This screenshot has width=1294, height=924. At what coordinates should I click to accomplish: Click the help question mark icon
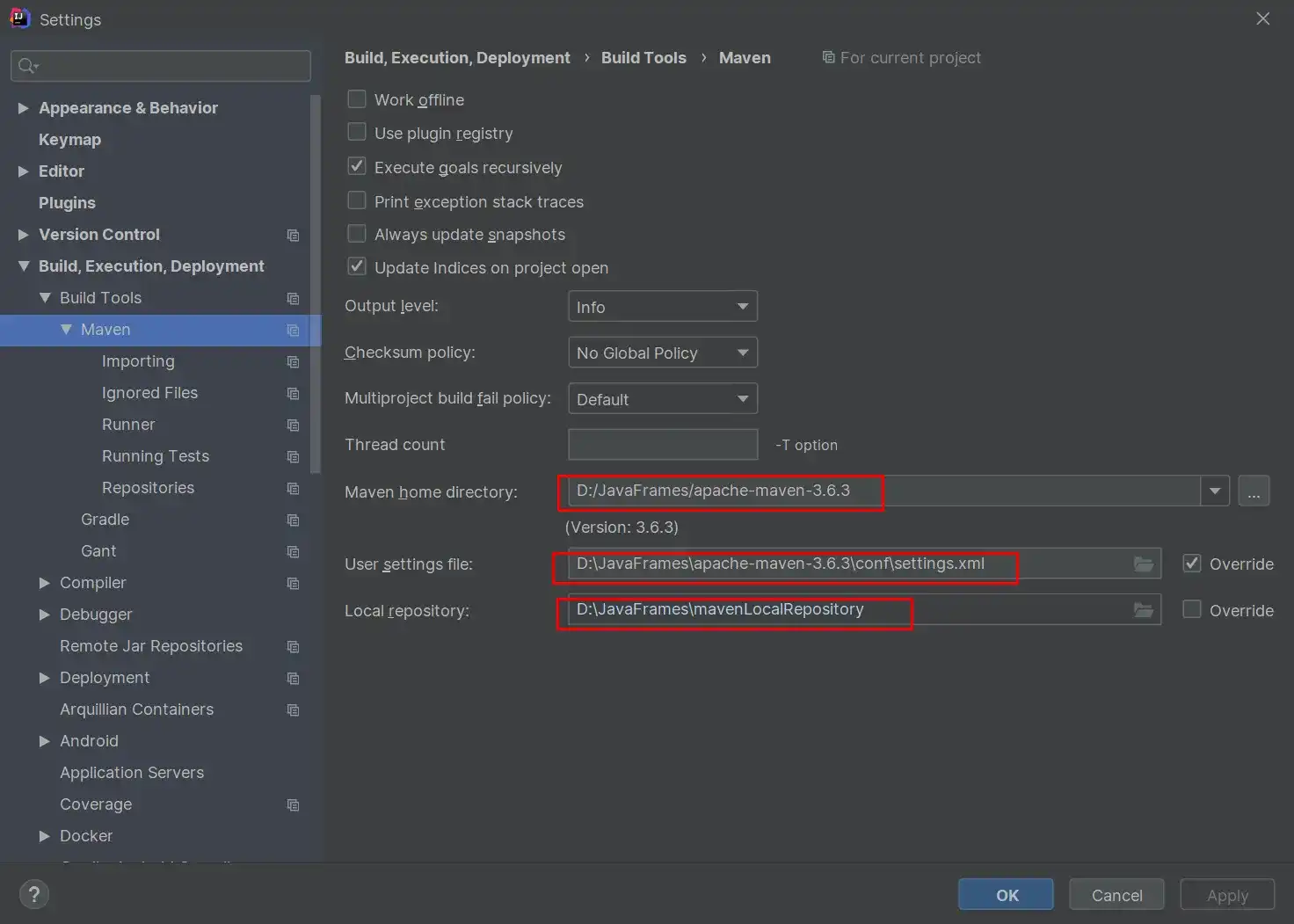(34, 895)
